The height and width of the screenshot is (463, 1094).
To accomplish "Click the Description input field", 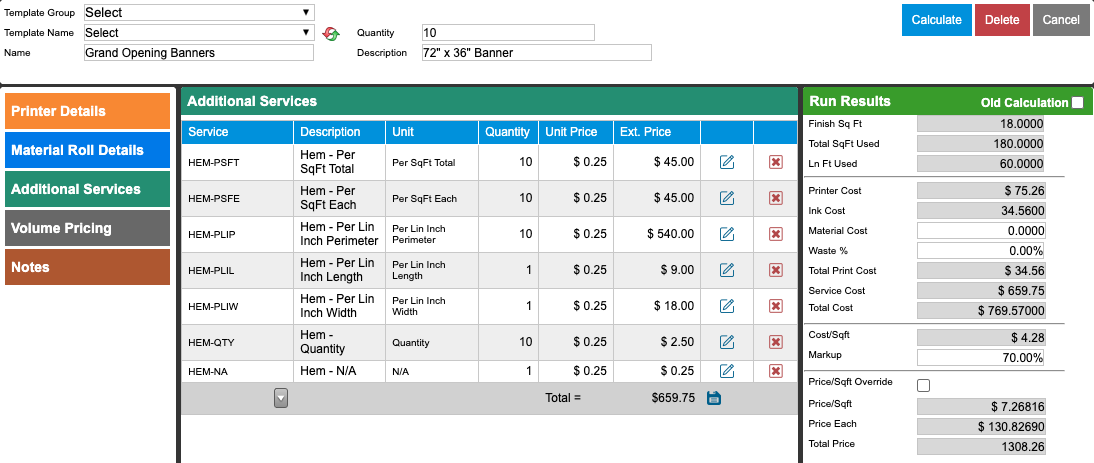I will tap(537, 52).
